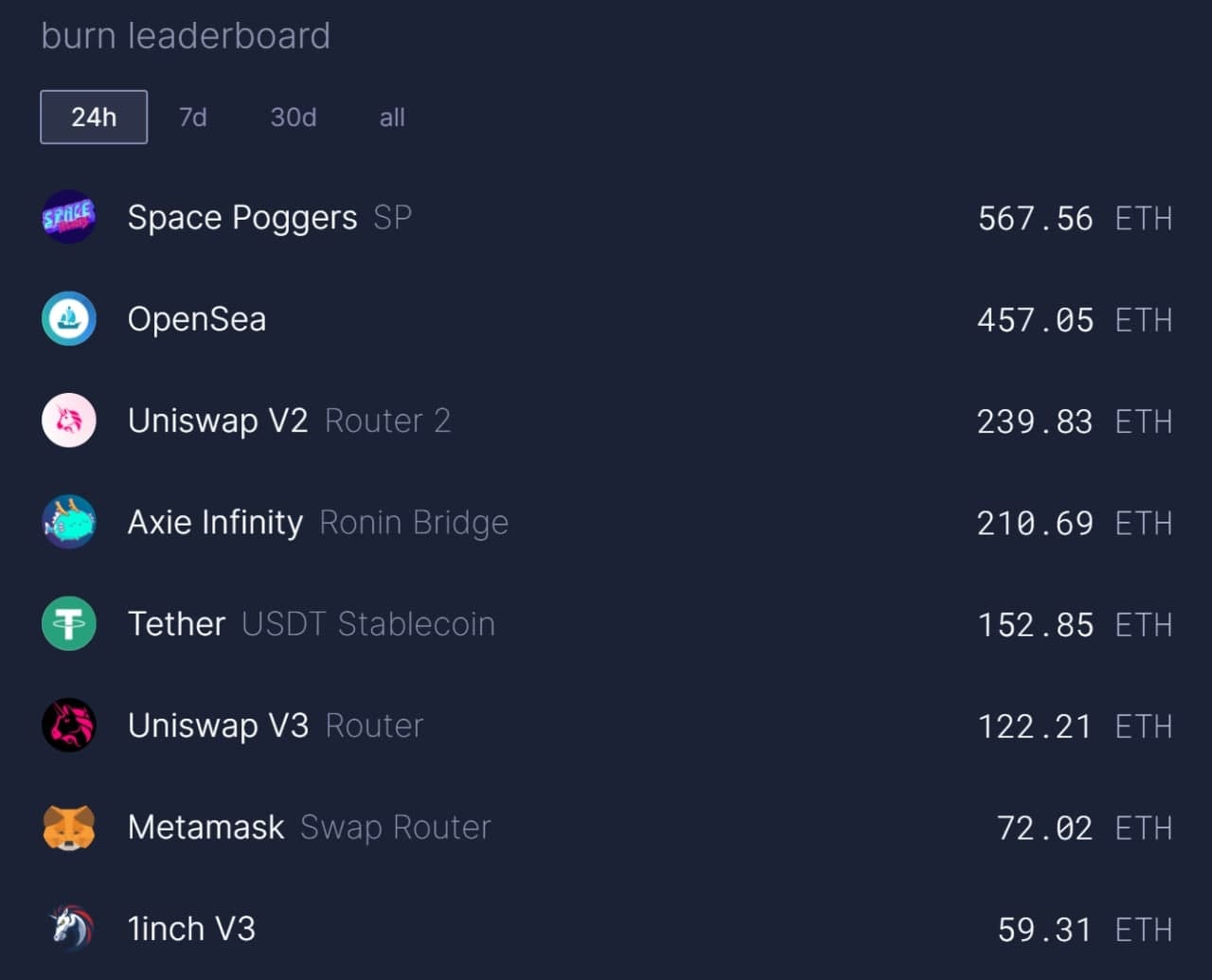The width and height of the screenshot is (1212, 980).
Task: Click the Axie Infinity creature icon
Action: point(68,522)
